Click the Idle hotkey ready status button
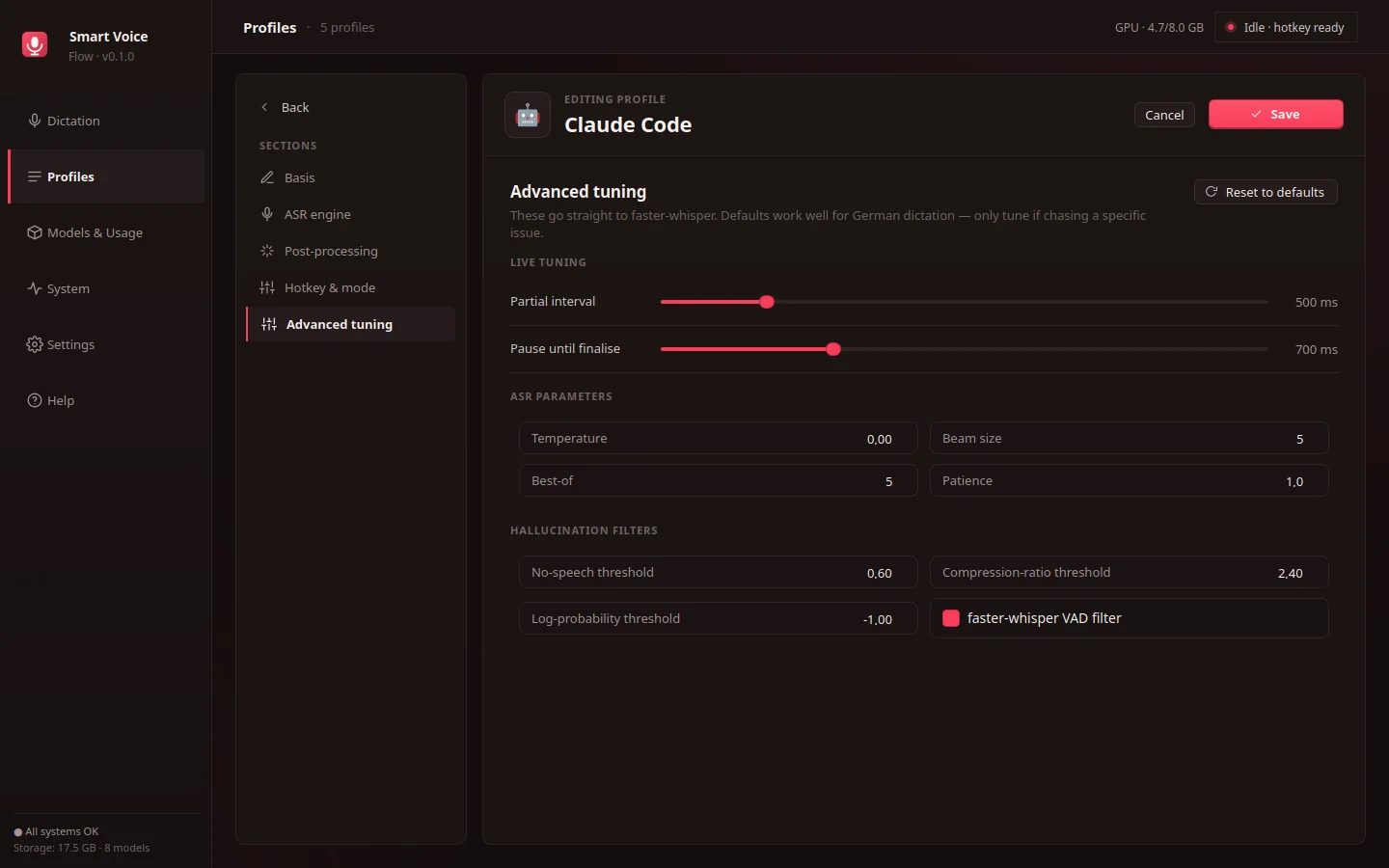 point(1286,27)
